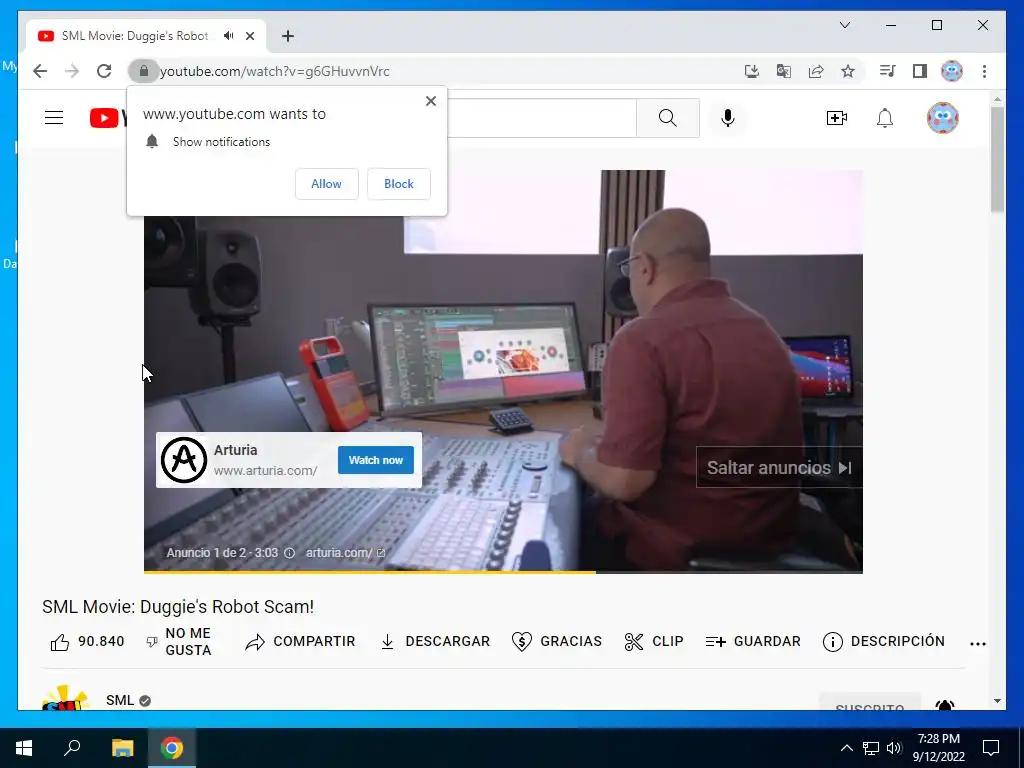Click into the YouTube search field

(541, 118)
